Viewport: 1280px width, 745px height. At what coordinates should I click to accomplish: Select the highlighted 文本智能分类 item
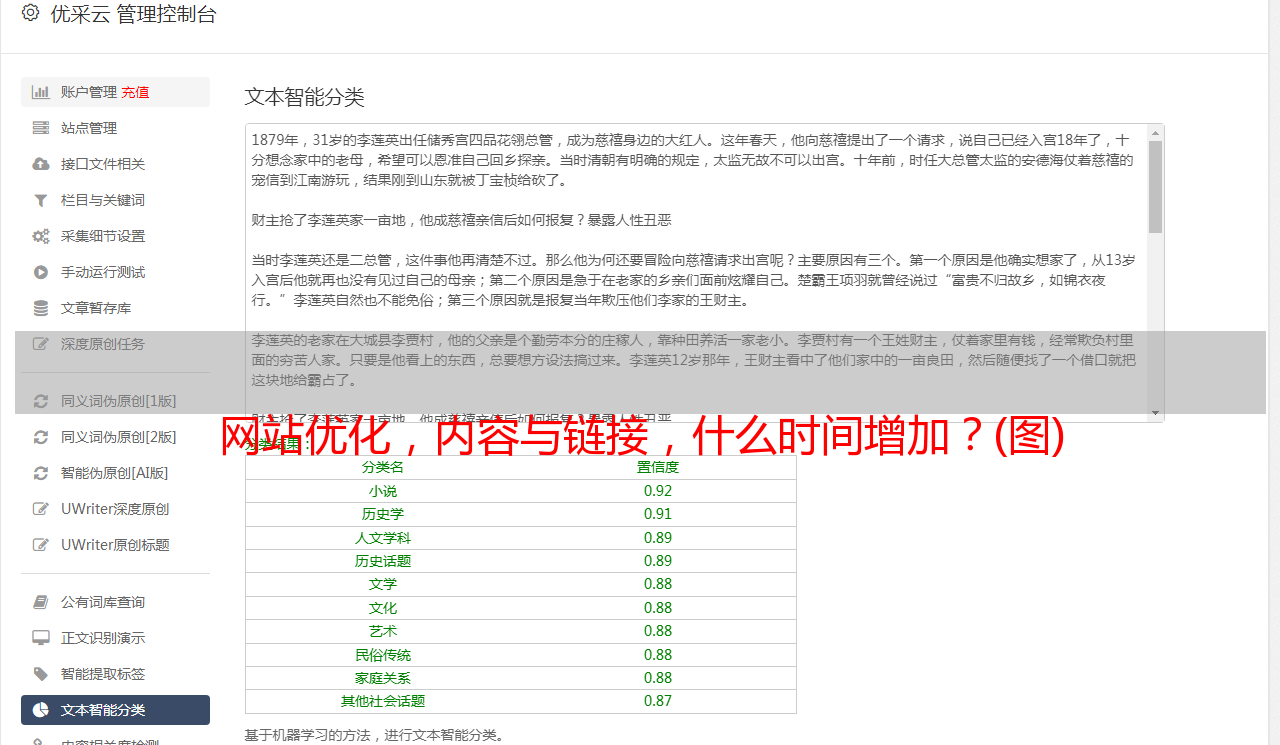coord(115,710)
